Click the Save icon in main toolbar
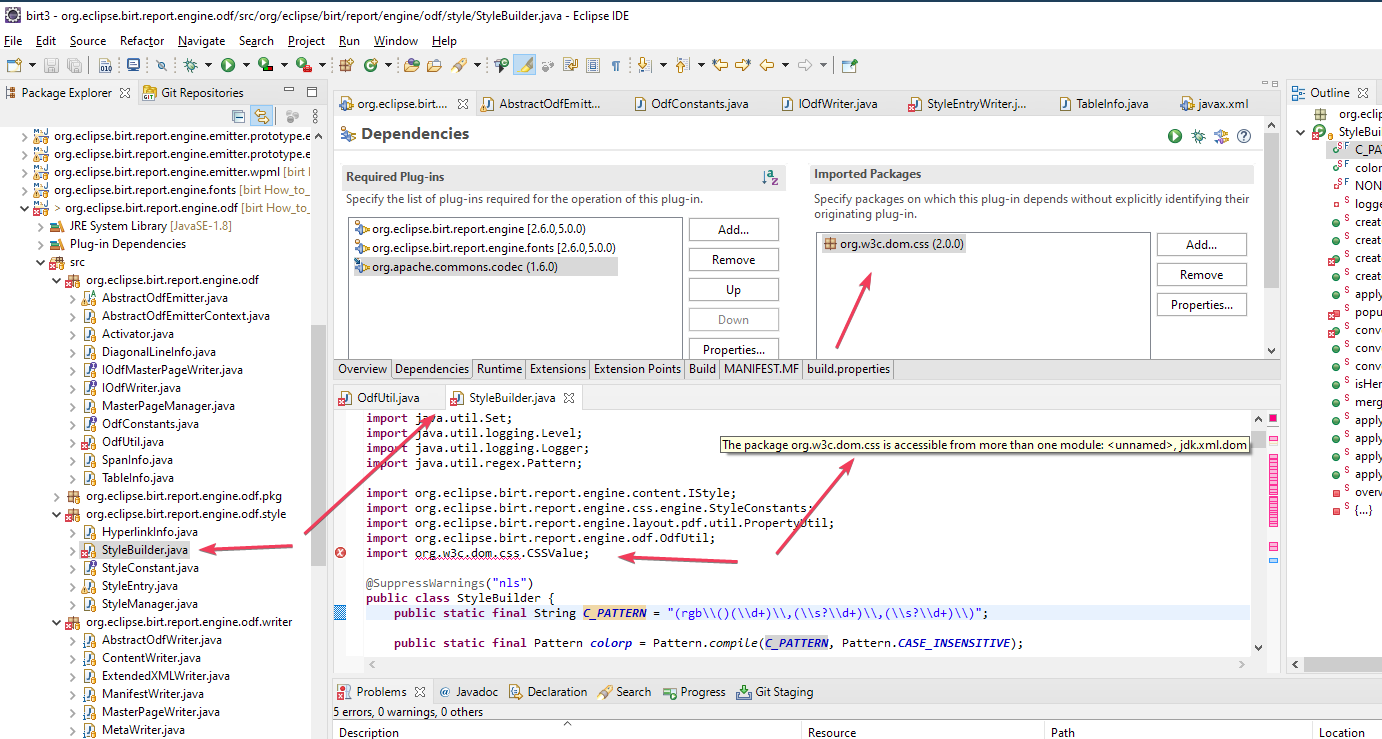This screenshot has width=1382, height=739. pos(52,65)
